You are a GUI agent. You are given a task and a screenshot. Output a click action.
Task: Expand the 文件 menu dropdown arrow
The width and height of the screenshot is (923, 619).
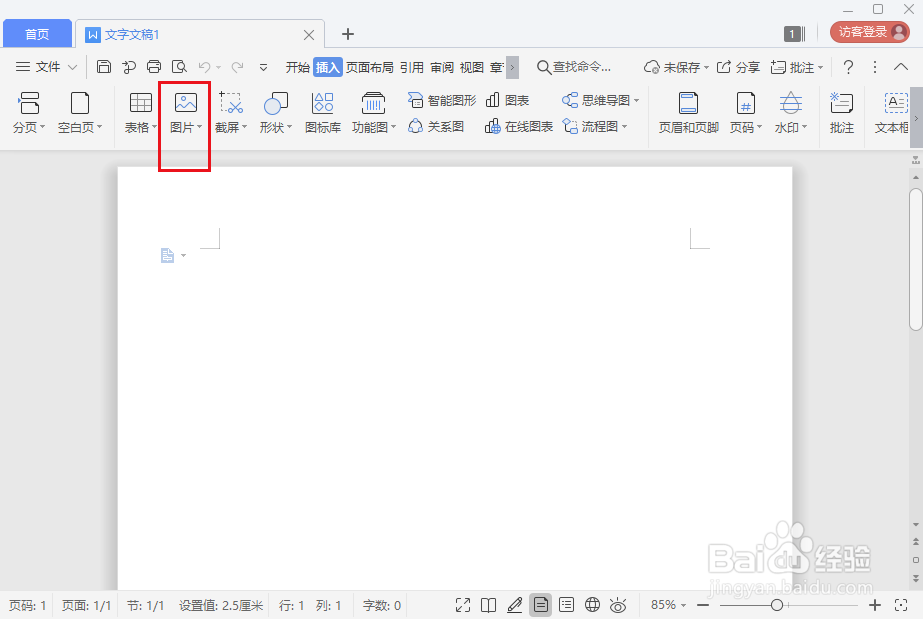[72, 67]
